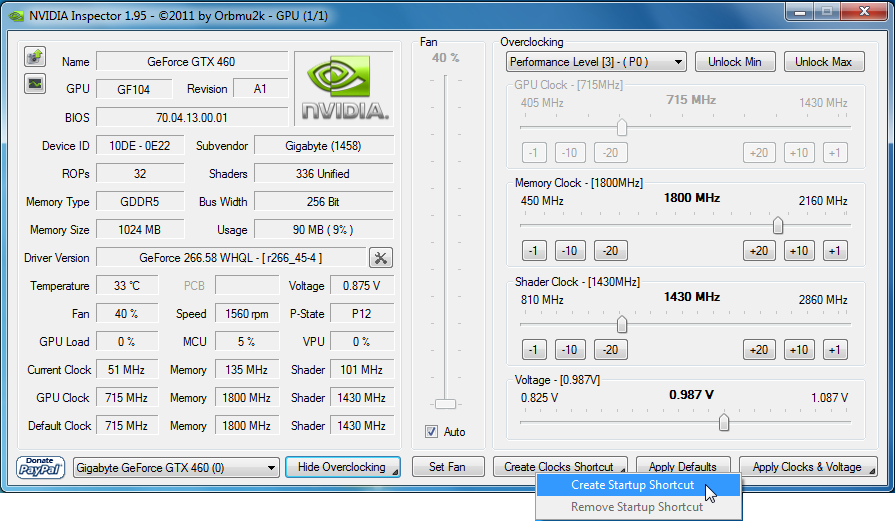Increase Shader Clock using +10 button
This screenshot has width=895, height=521.
pos(798,350)
